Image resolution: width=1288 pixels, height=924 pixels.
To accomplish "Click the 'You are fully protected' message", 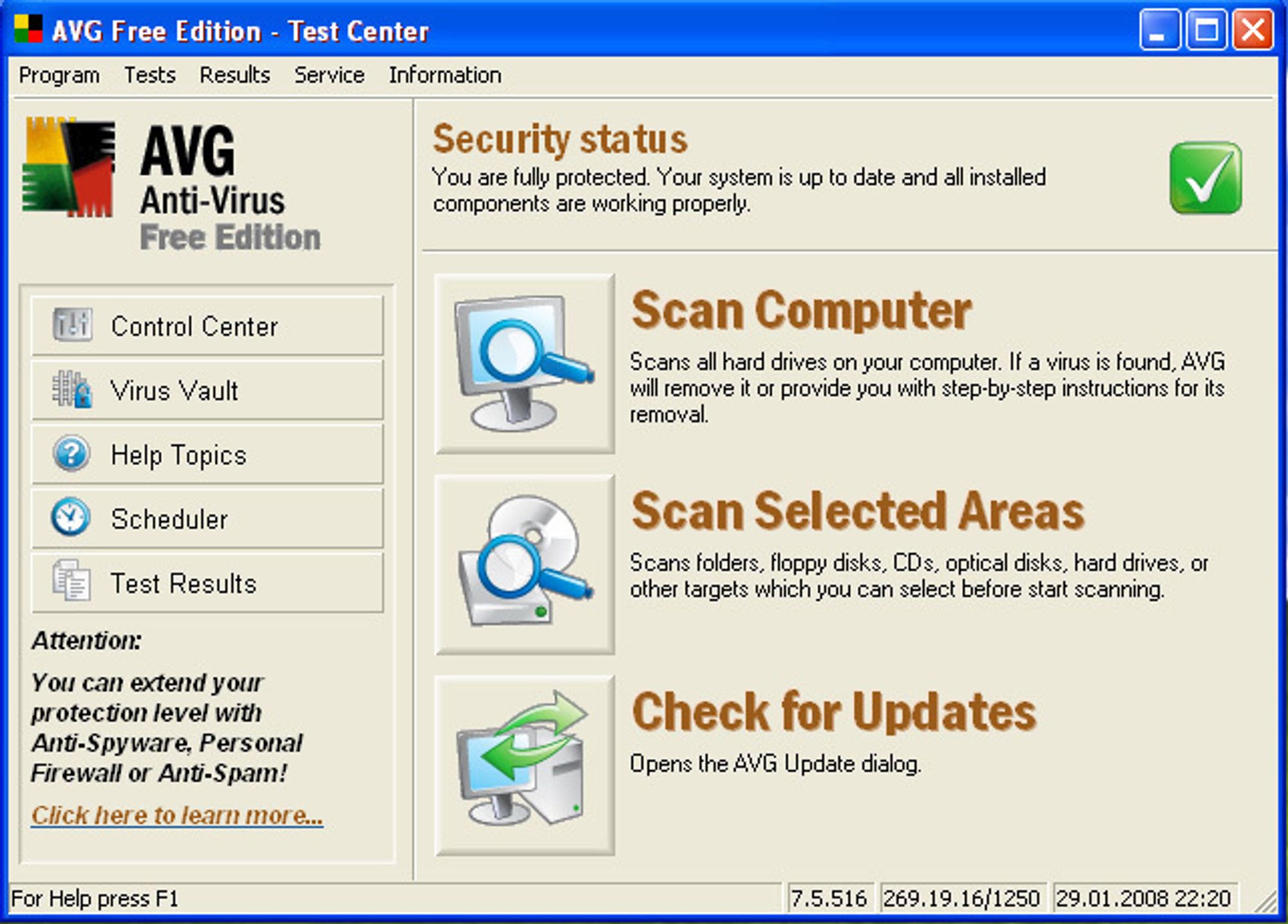I will coord(739,190).
